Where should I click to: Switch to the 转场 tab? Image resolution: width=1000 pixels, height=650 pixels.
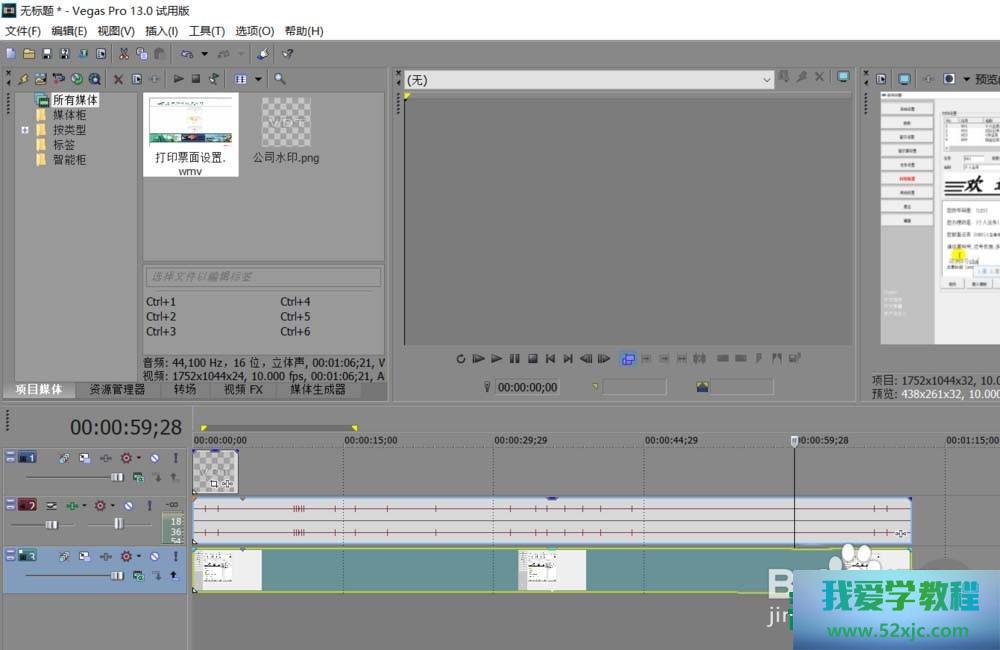coord(184,389)
